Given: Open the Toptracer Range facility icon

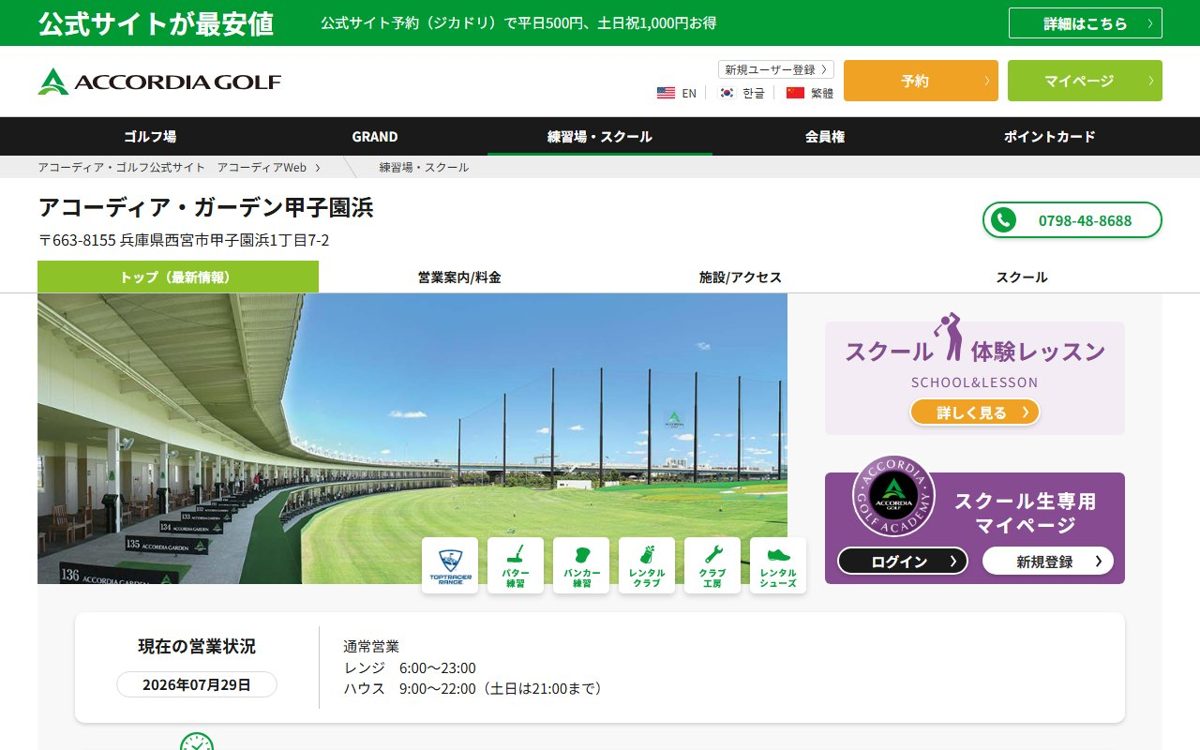Looking at the screenshot, I should 450,565.
